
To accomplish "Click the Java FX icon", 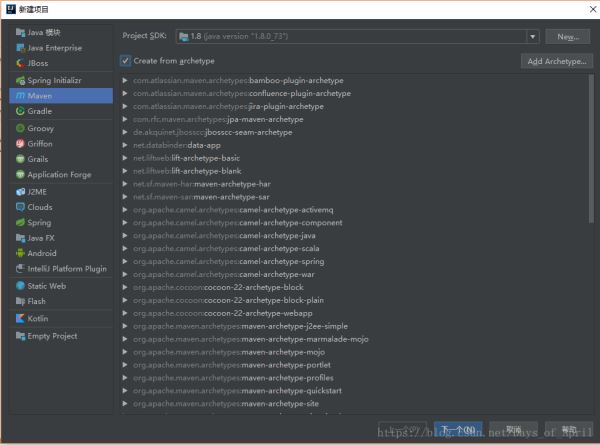I will (x=20, y=238).
